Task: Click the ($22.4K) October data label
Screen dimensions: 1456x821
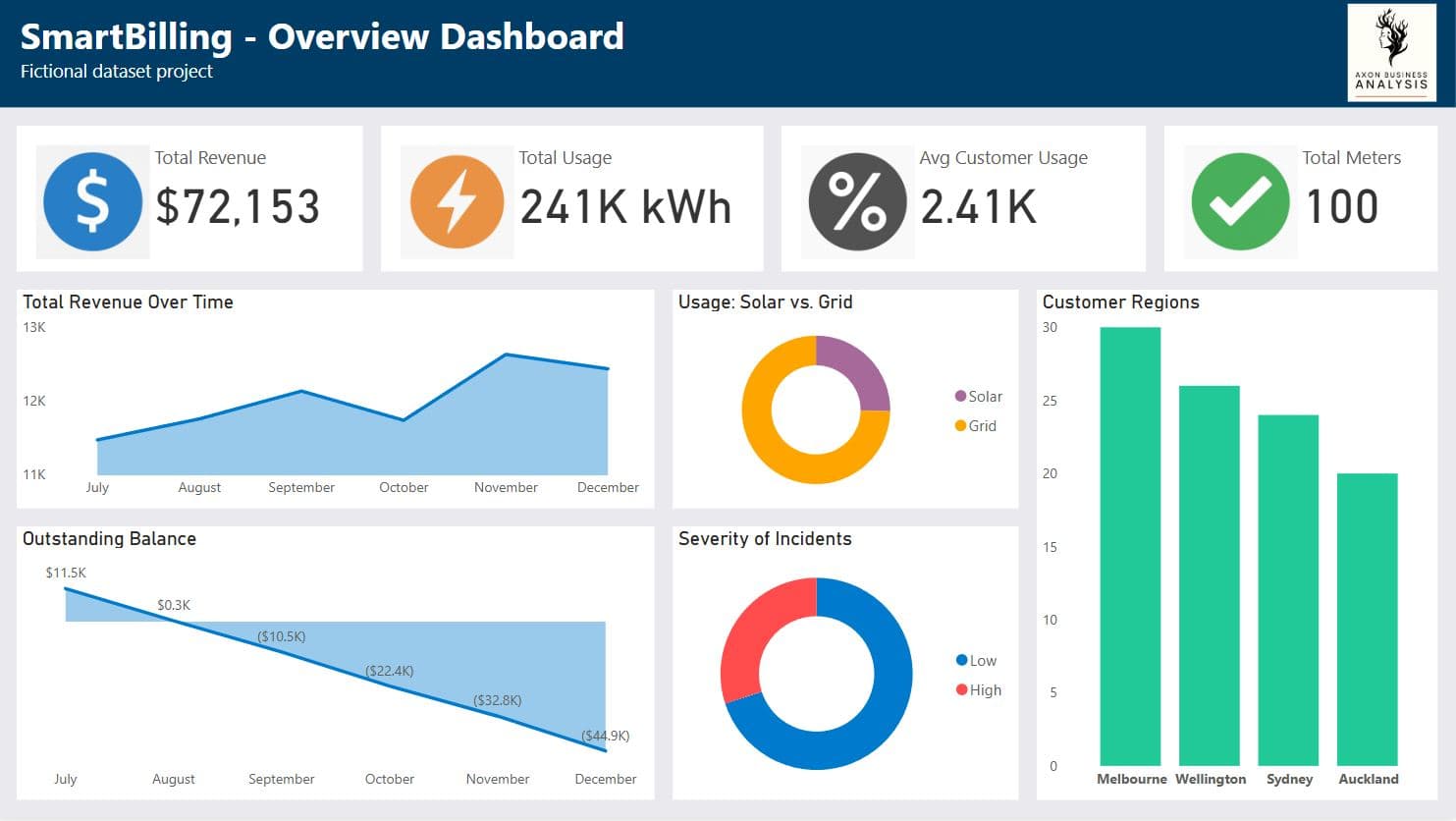Action: point(390,671)
